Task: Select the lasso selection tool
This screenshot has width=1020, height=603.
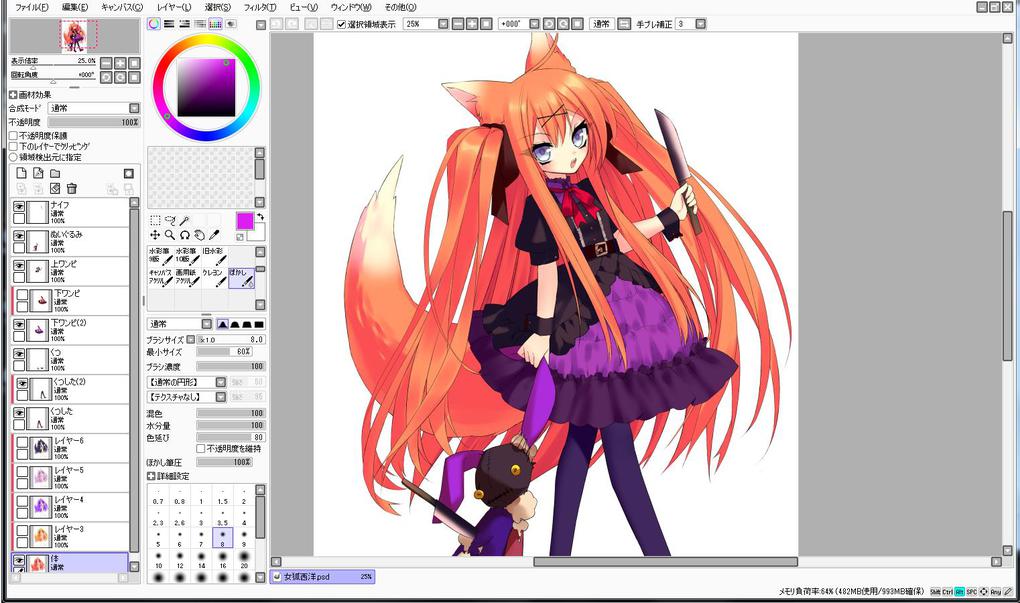Action: [170, 221]
